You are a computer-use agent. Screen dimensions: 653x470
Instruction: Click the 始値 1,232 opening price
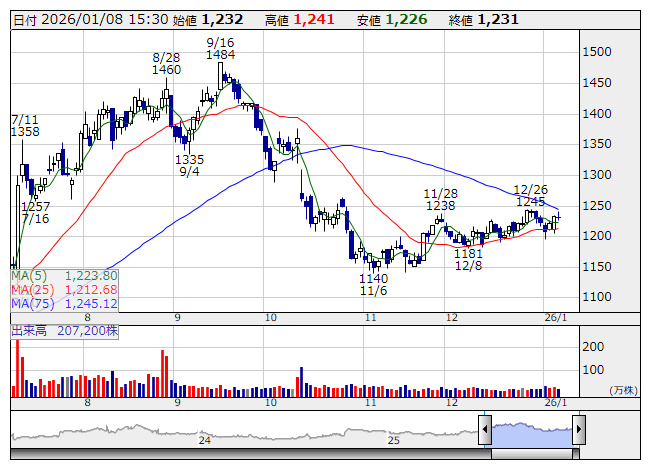(x=208, y=20)
